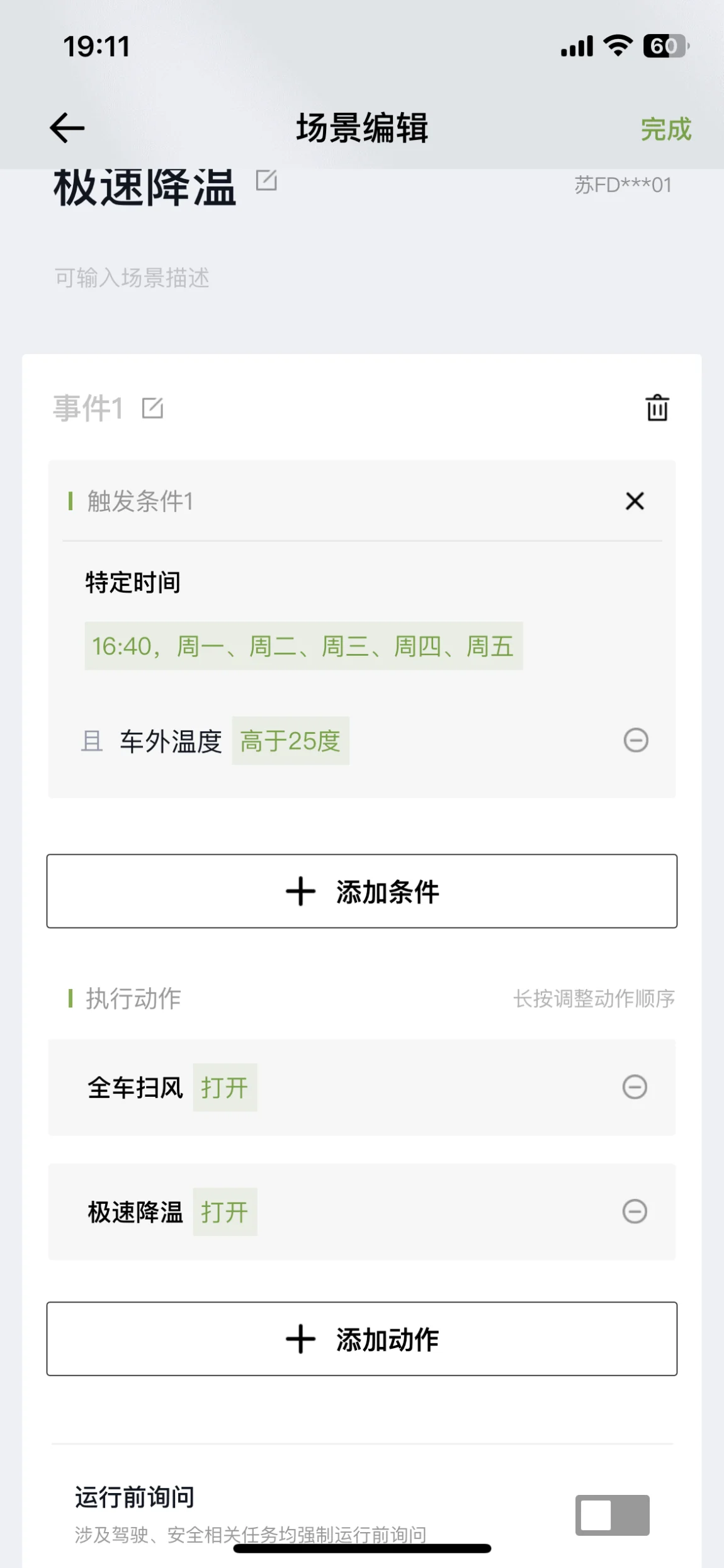Viewport: 724px width, 1568px height.
Task: Tap 完成 to finish editing
Action: click(665, 129)
